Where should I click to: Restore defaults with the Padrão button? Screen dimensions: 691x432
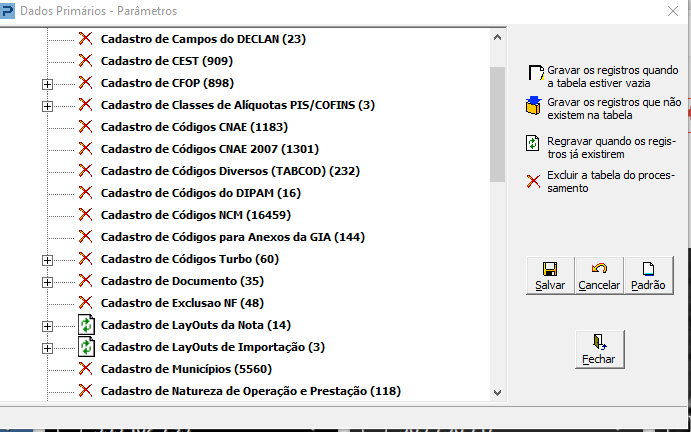point(648,276)
